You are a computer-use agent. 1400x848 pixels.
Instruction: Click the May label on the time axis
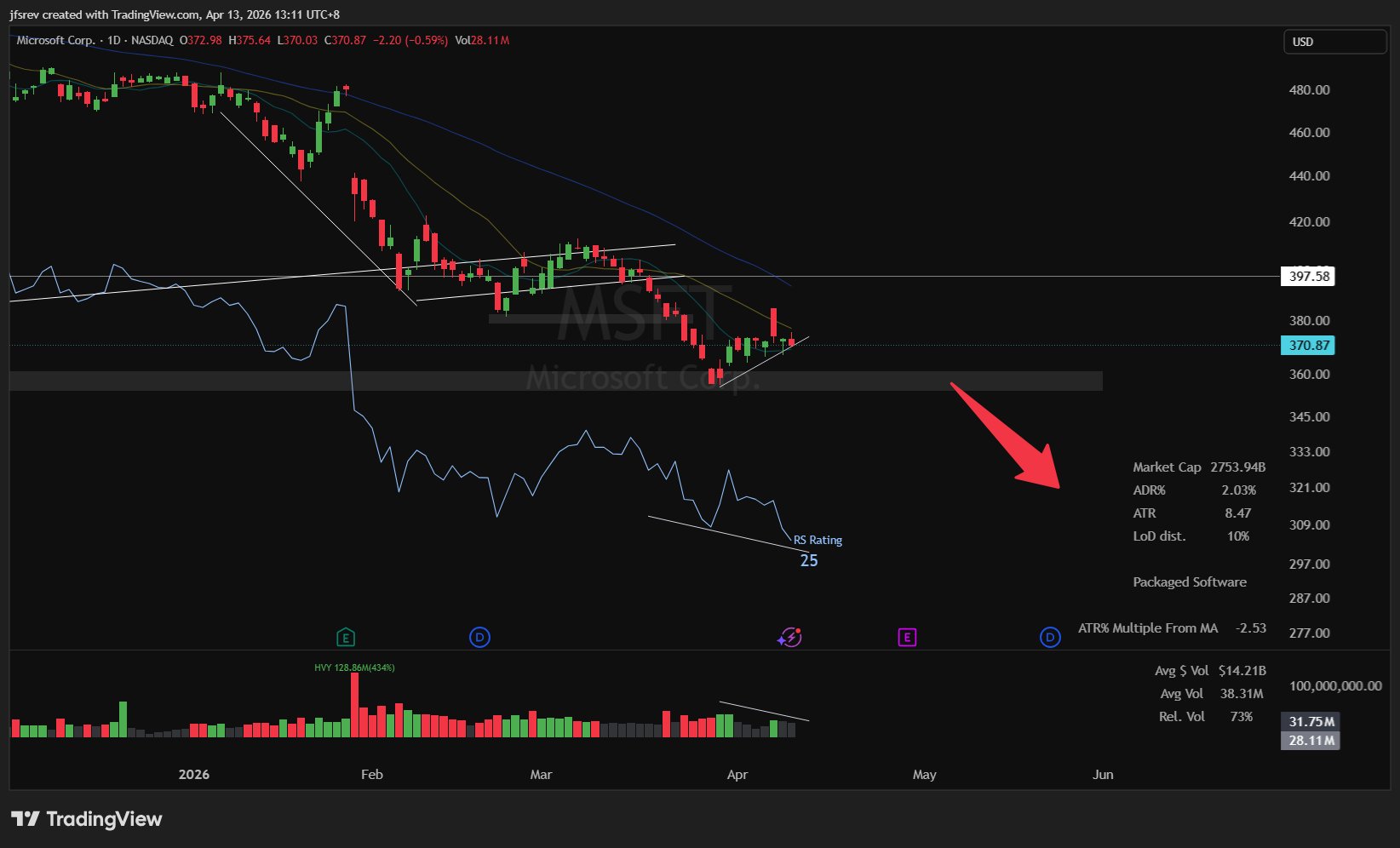point(925,774)
